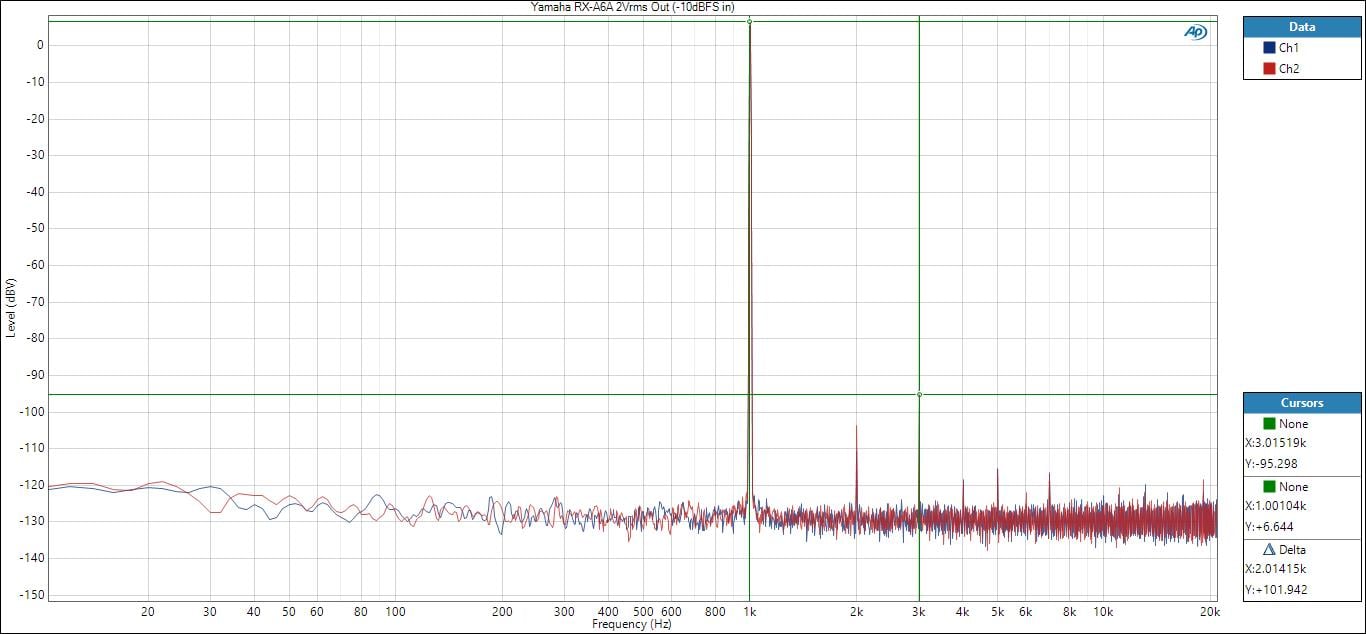Click the Data legend header
This screenshot has width=1366, height=634.
(x=1302, y=27)
